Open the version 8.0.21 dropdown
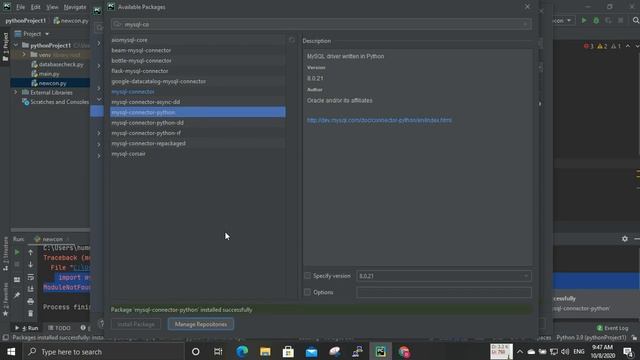Image resolution: width=640 pixels, height=360 pixels. (444, 276)
